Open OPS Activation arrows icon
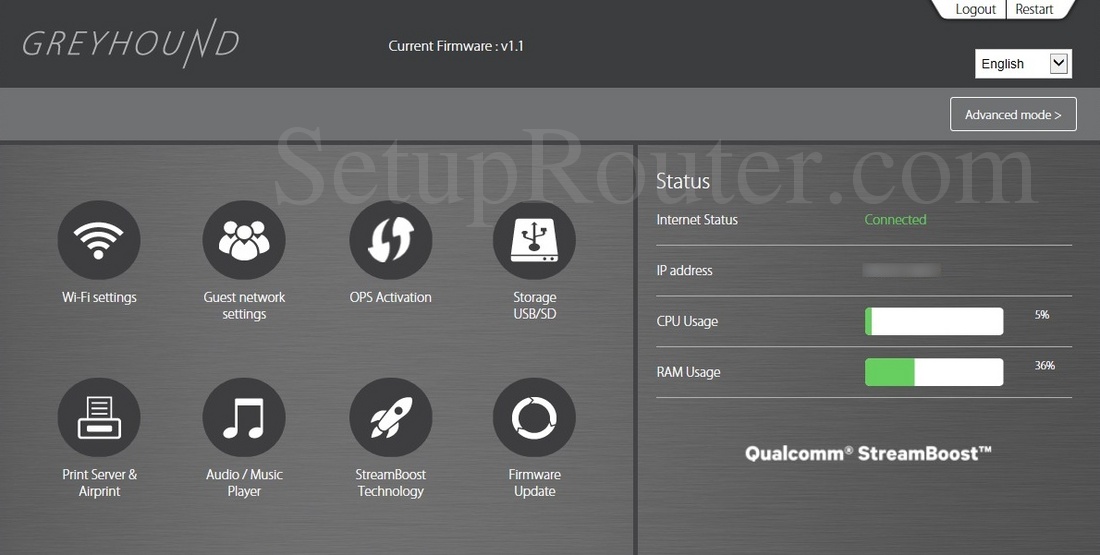 (x=391, y=240)
